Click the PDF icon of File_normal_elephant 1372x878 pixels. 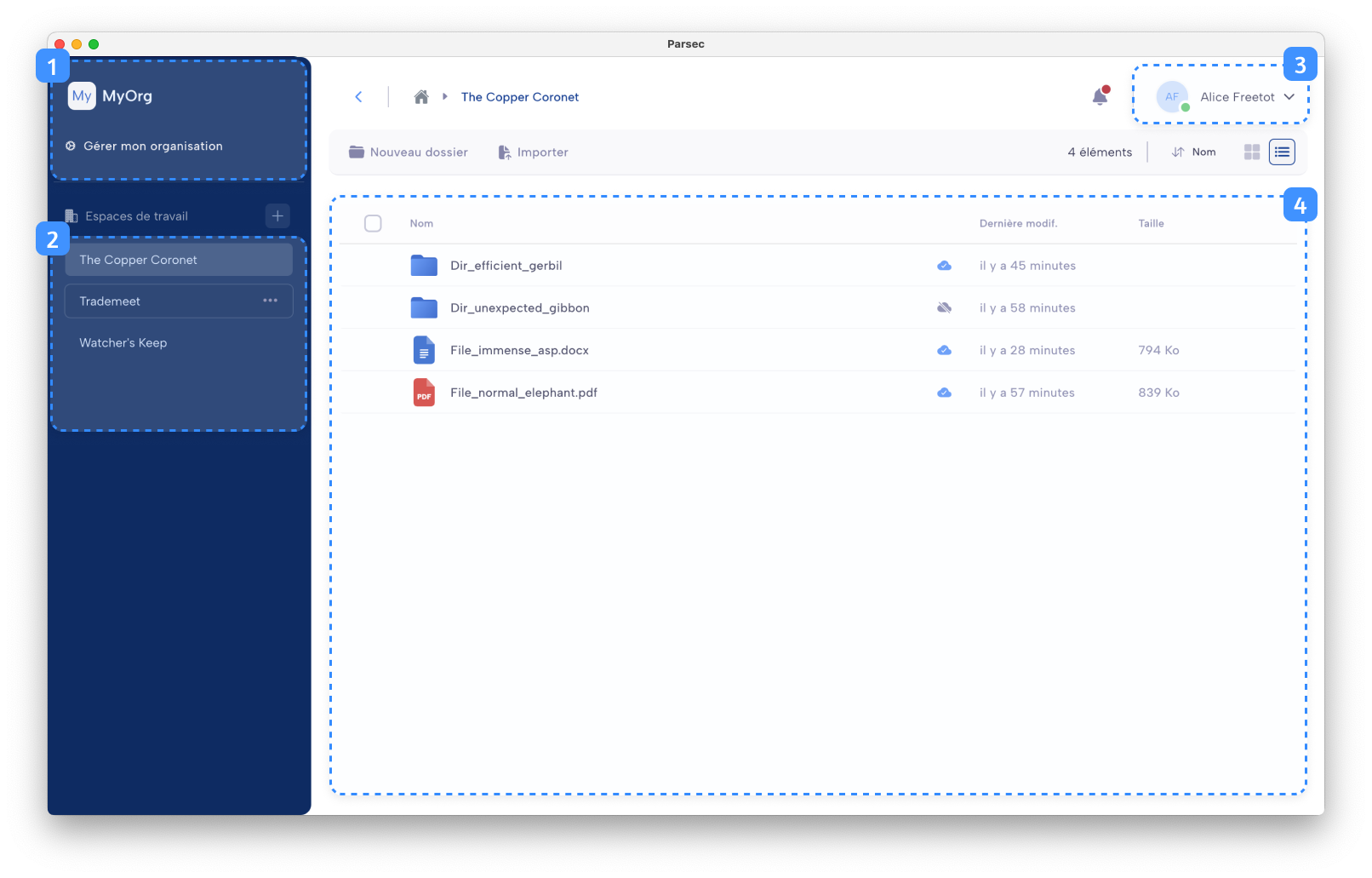point(424,393)
